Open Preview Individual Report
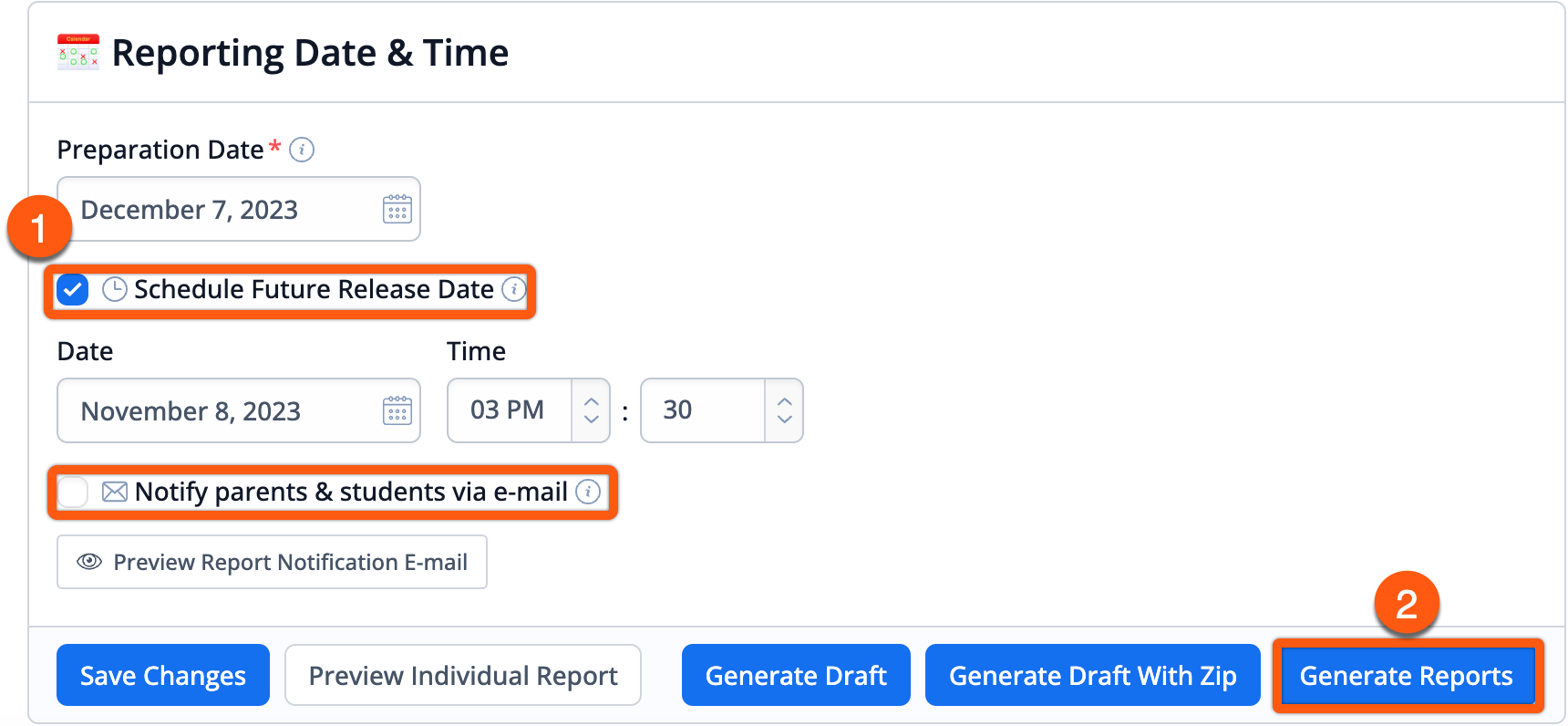1568x726 pixels. pos(463,675)
